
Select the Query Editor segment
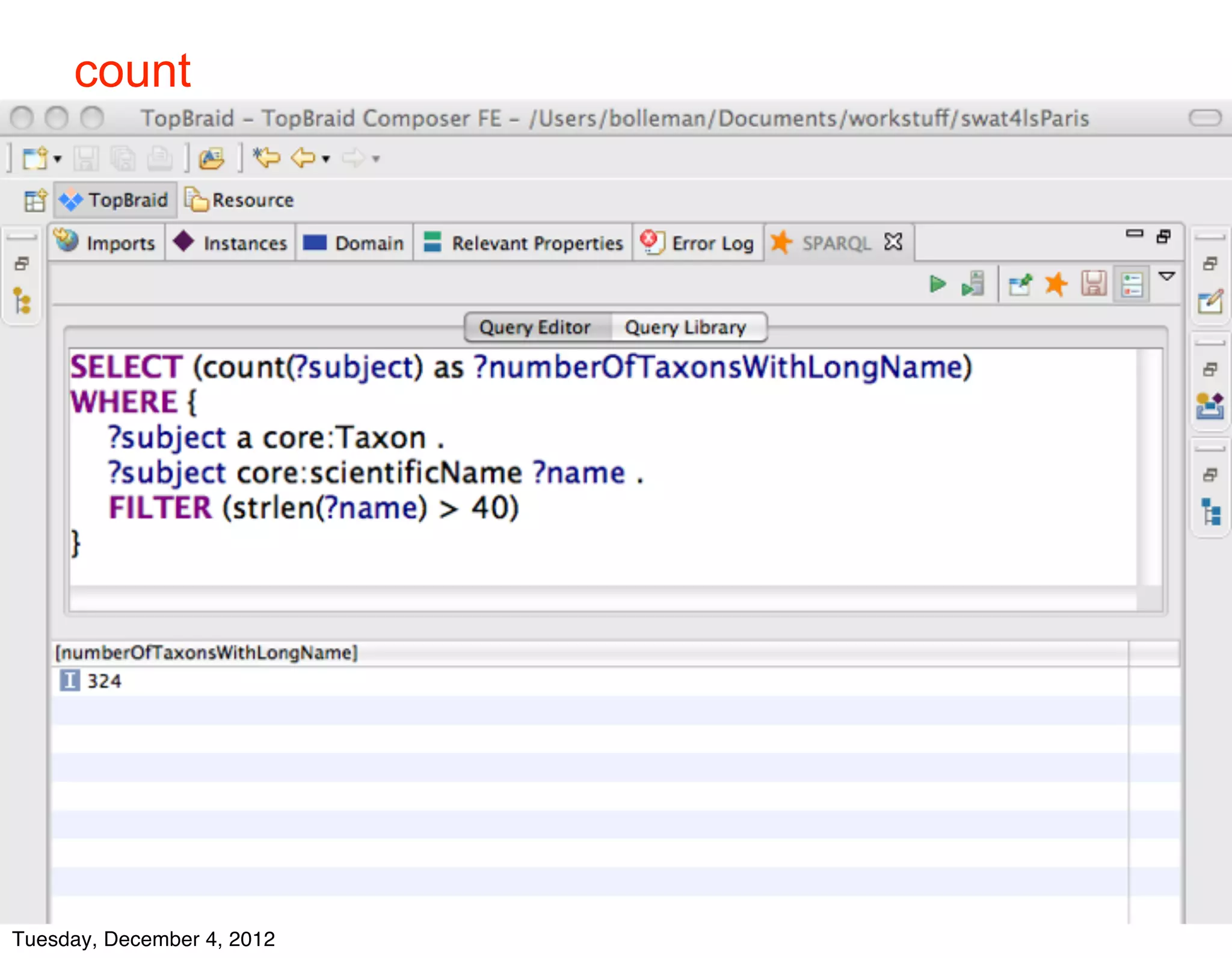pyautogui.click(x=535, y=328)
